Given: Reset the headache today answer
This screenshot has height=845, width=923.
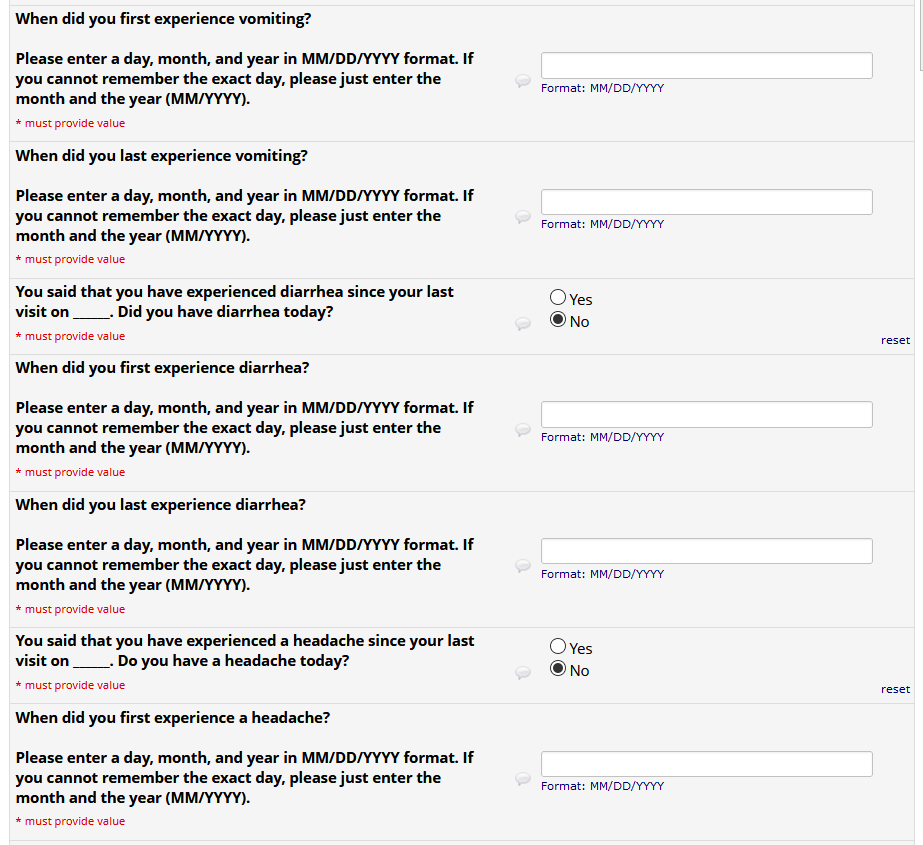Looking at the screenshot, I should pos(895,689).
